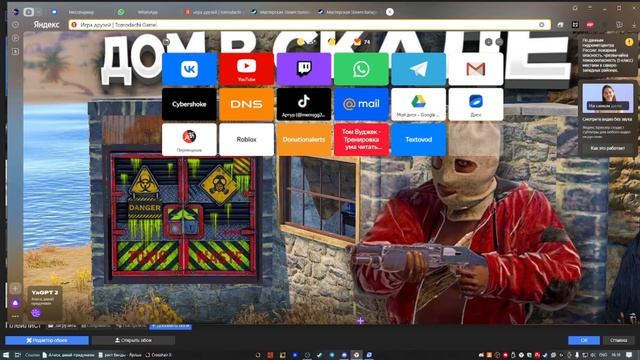The image size is (640, 360).
Task: Open the WhatsApp tile on the tableau
Action: (361, 69)
